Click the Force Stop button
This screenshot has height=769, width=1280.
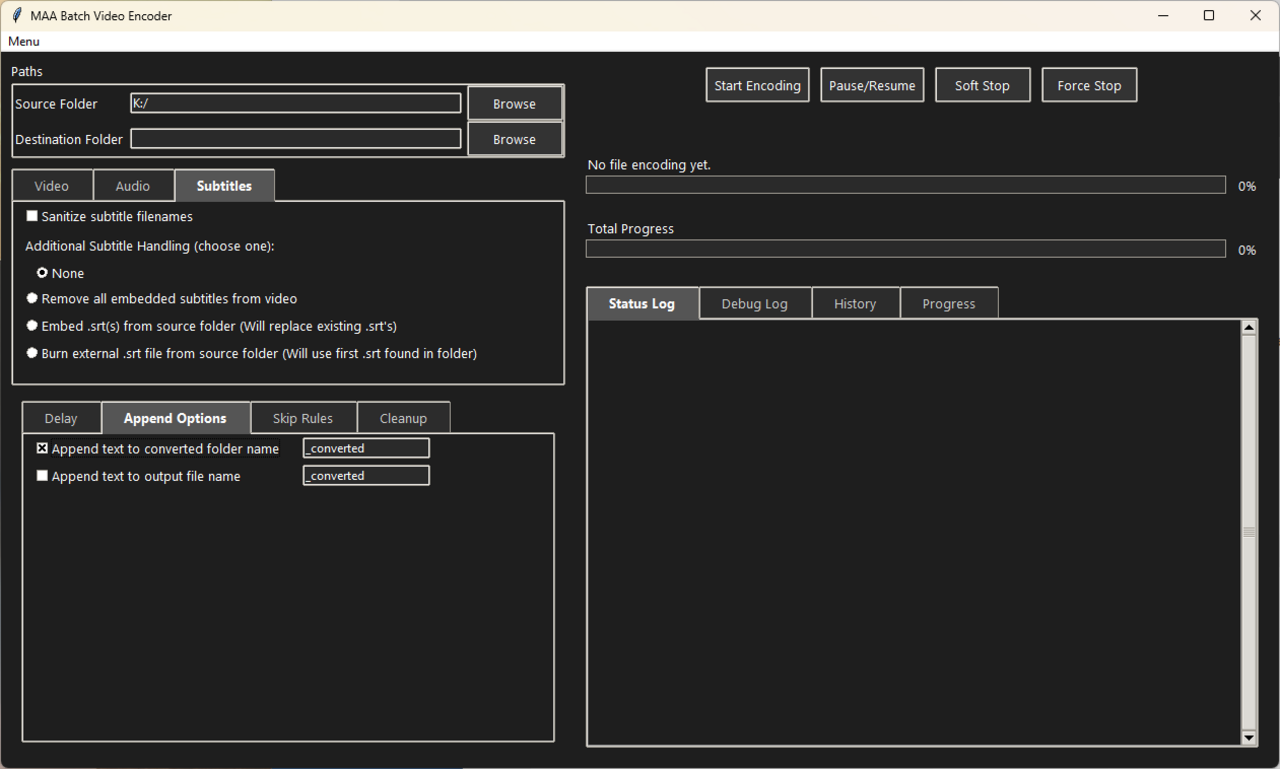1089,85
